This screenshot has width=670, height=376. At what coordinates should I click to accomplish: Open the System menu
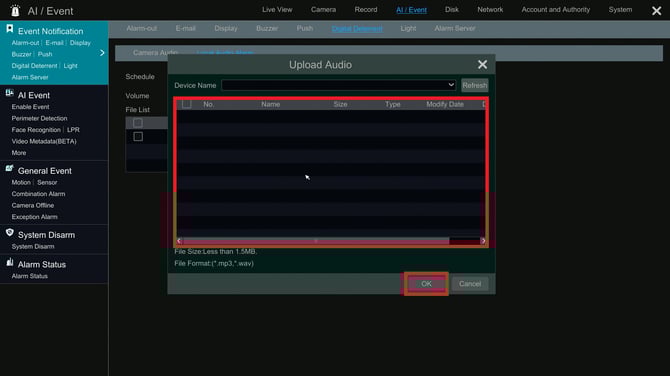click(620, 9)
